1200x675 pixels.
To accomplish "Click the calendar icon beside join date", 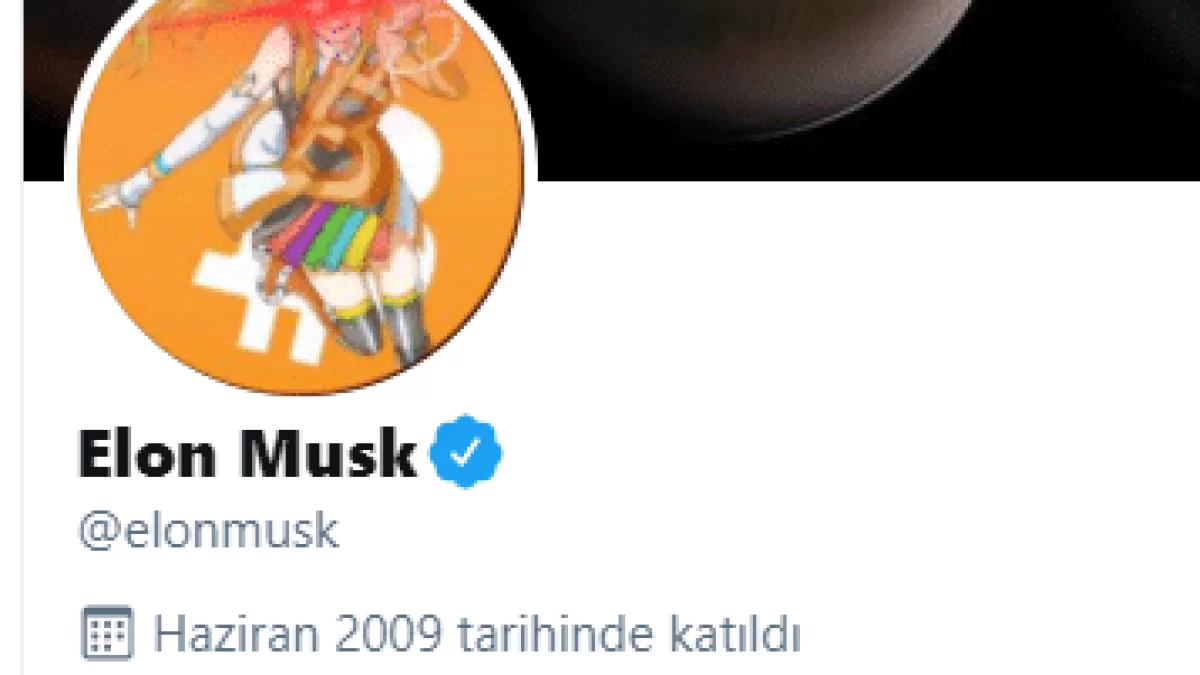I will [105, 633].
